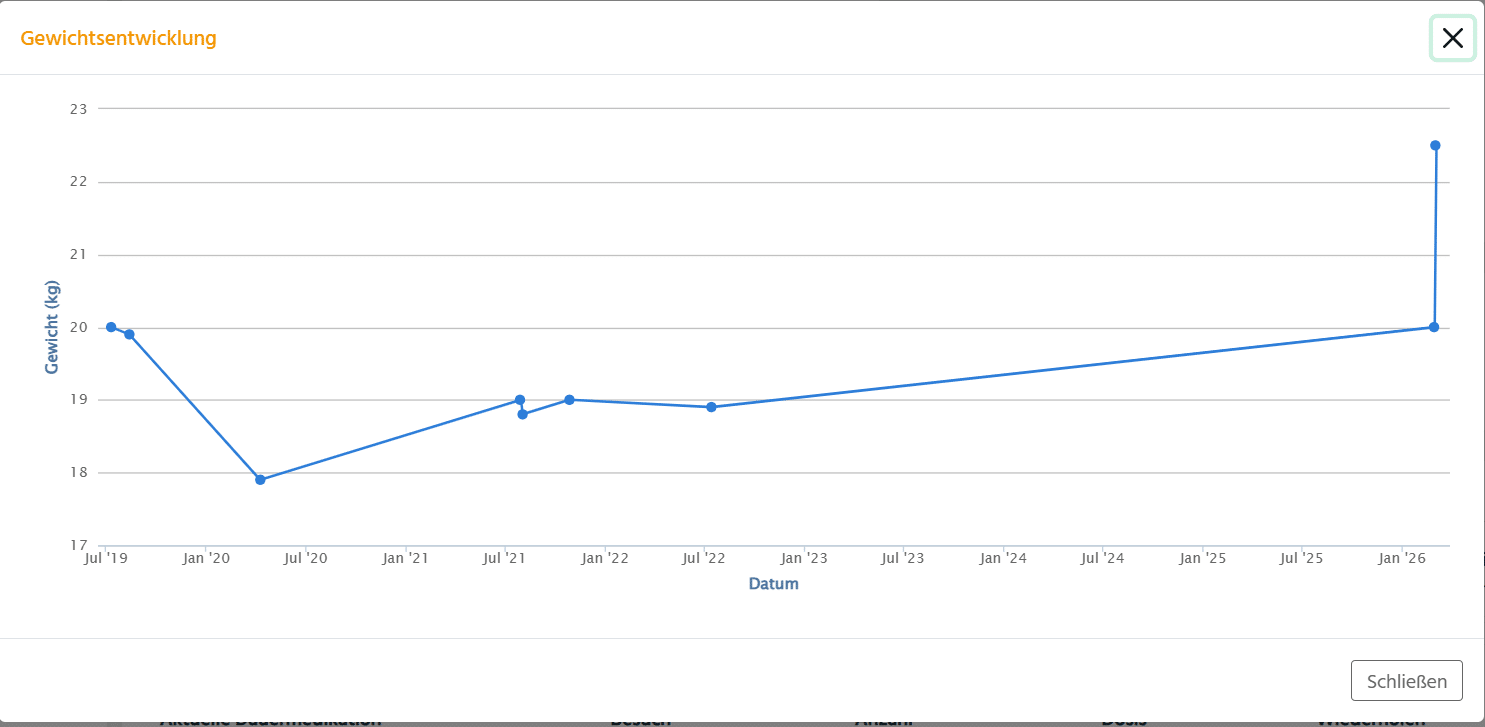1485x727 pixels.
Task: Select the lowest data point near 17.9 kg
Action: tap(260, 480)
